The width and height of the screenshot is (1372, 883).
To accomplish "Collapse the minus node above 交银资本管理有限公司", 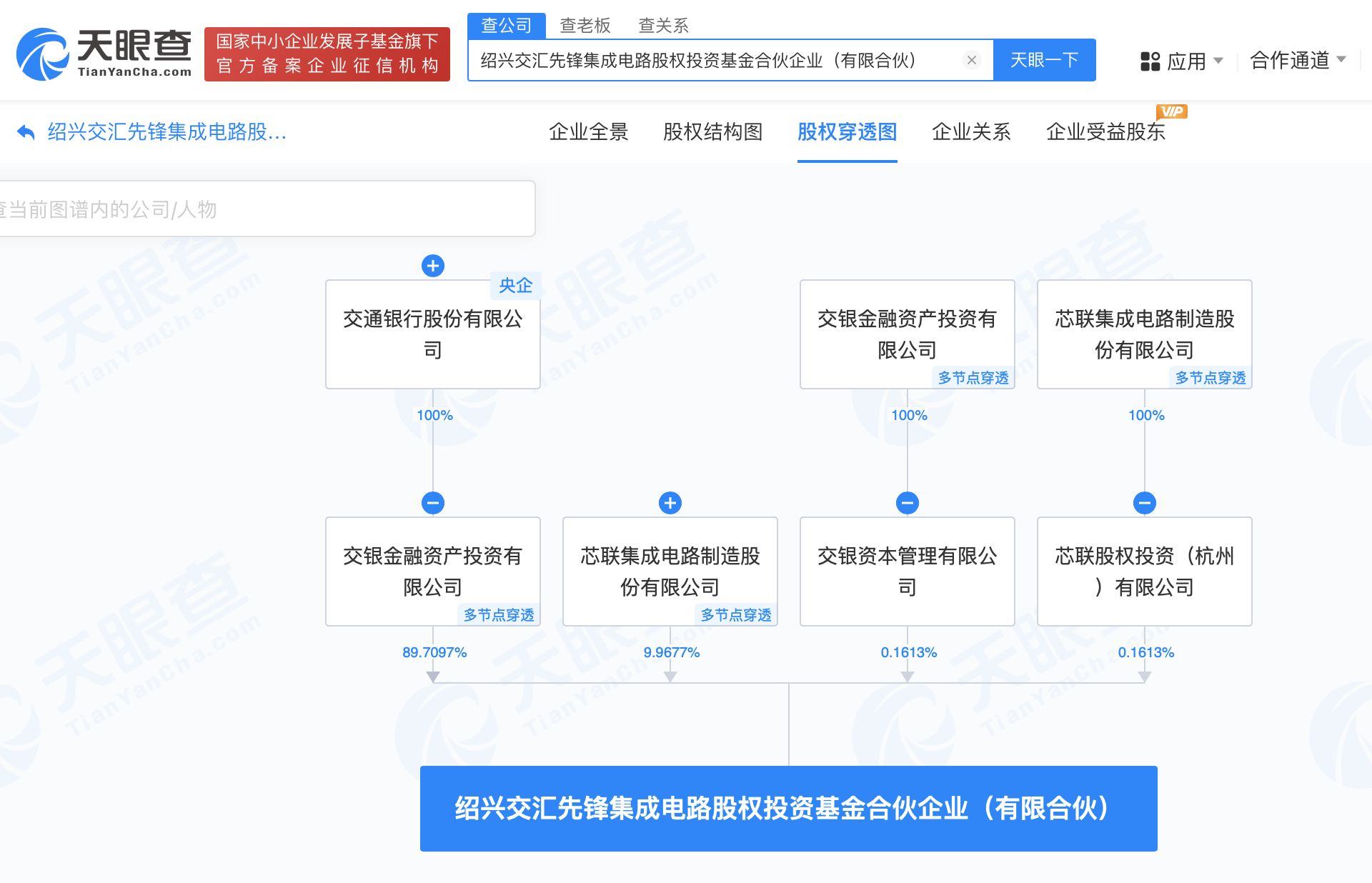I will point(908,502).
